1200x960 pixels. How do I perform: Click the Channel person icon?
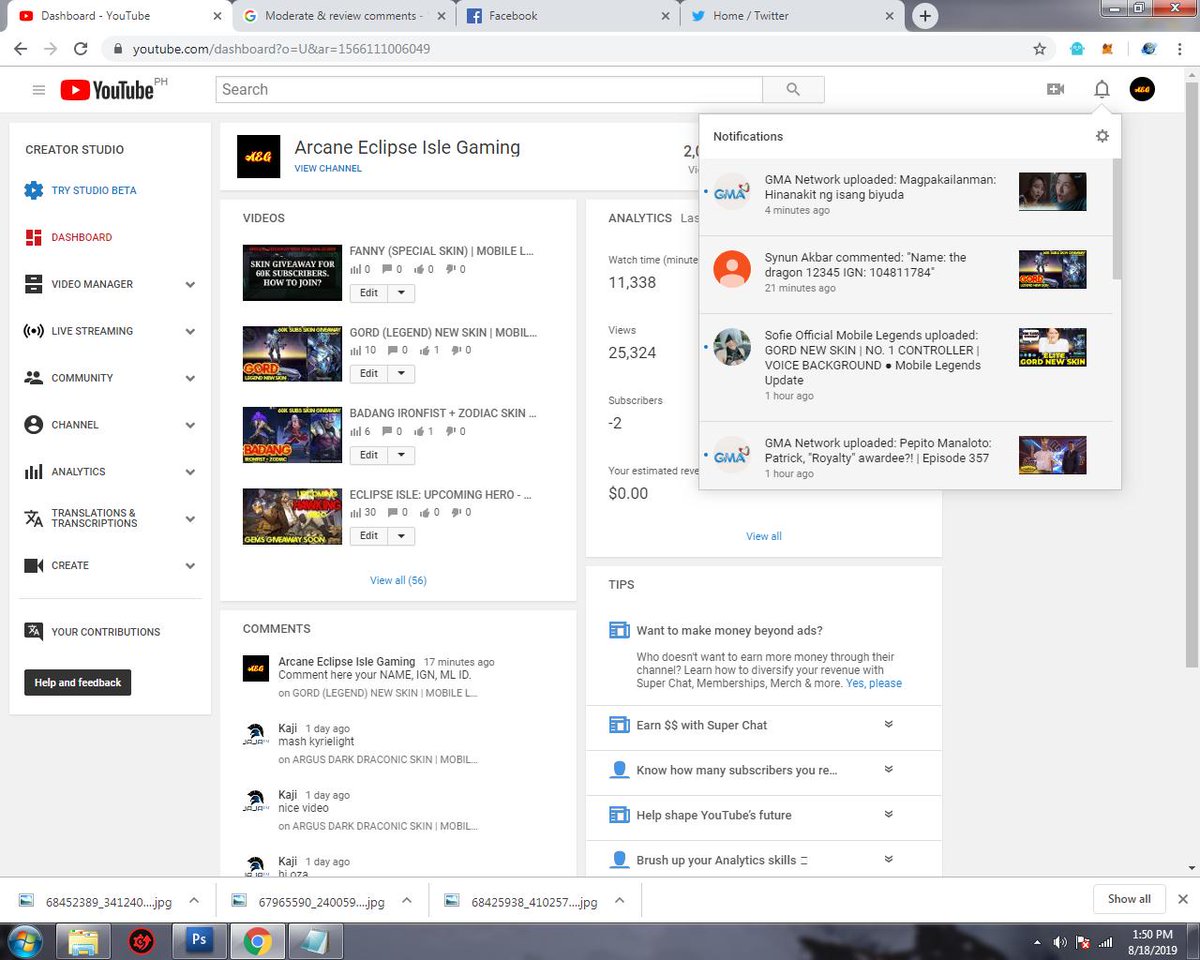pyautogui.click(x=34, y=425)
